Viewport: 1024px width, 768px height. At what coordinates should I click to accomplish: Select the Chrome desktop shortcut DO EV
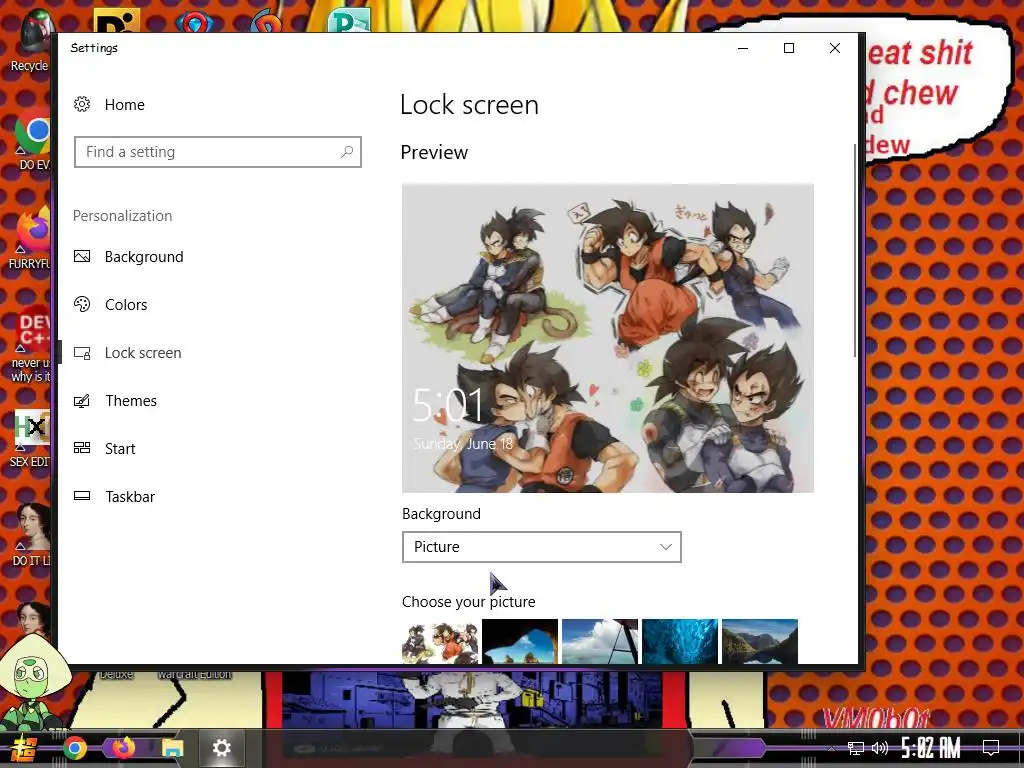[x=33, y=140]
